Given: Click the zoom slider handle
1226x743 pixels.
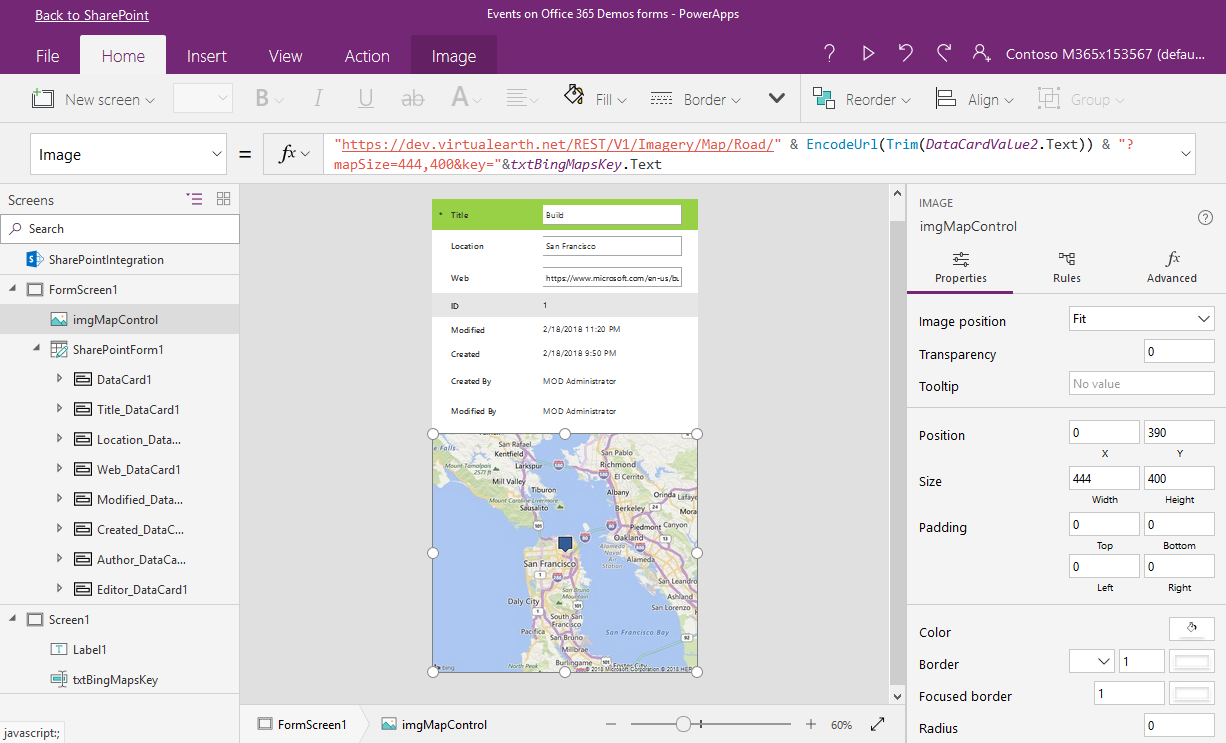Looking at the screenshot, I should coord(683,724).
